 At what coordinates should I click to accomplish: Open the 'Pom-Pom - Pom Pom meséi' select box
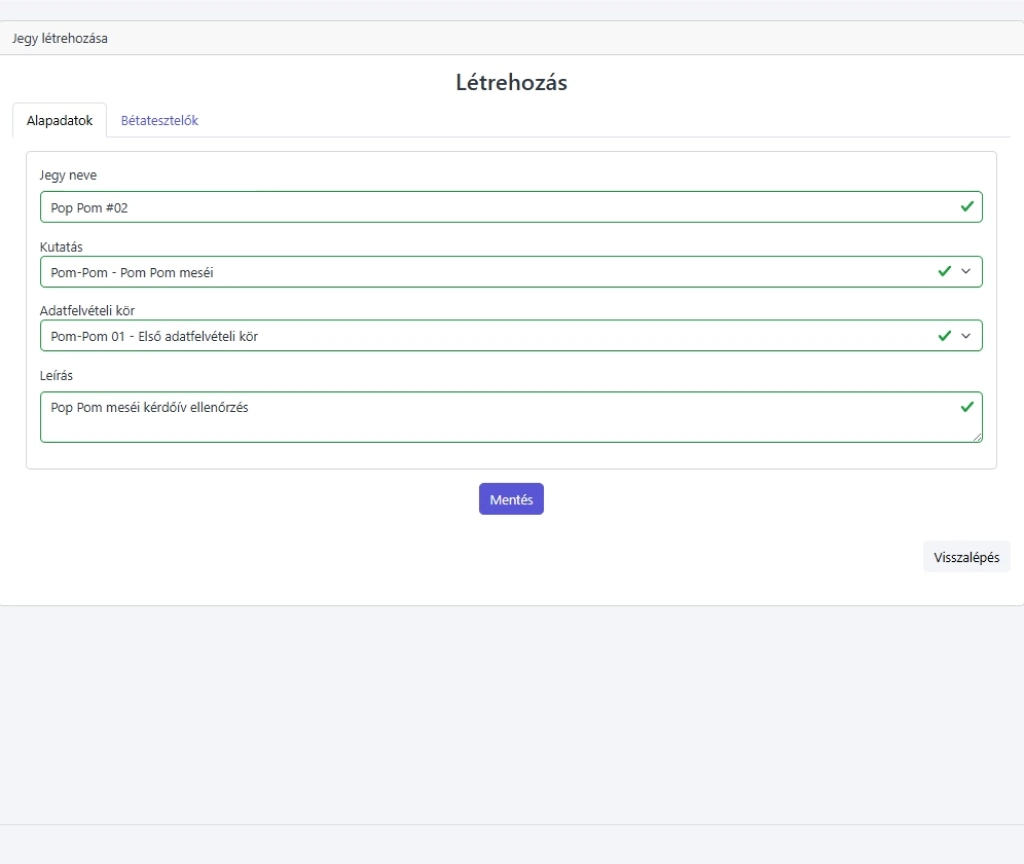tap(480, 272)
